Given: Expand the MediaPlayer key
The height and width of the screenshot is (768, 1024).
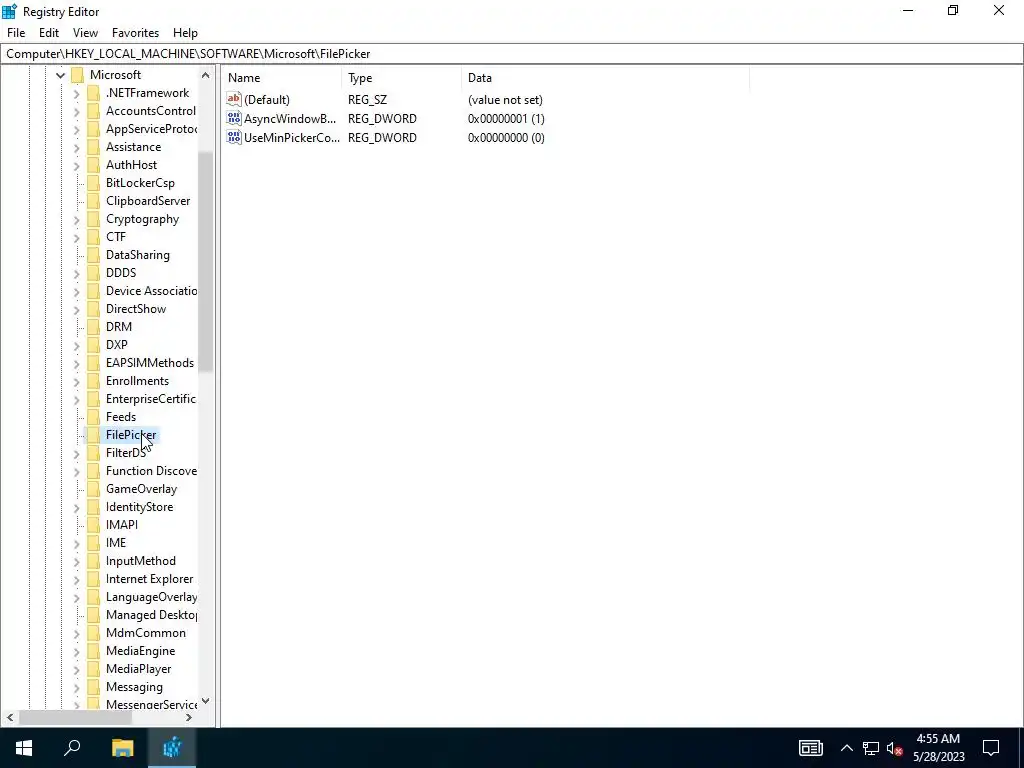Looking at the screenshot, I should click(76, 669).
